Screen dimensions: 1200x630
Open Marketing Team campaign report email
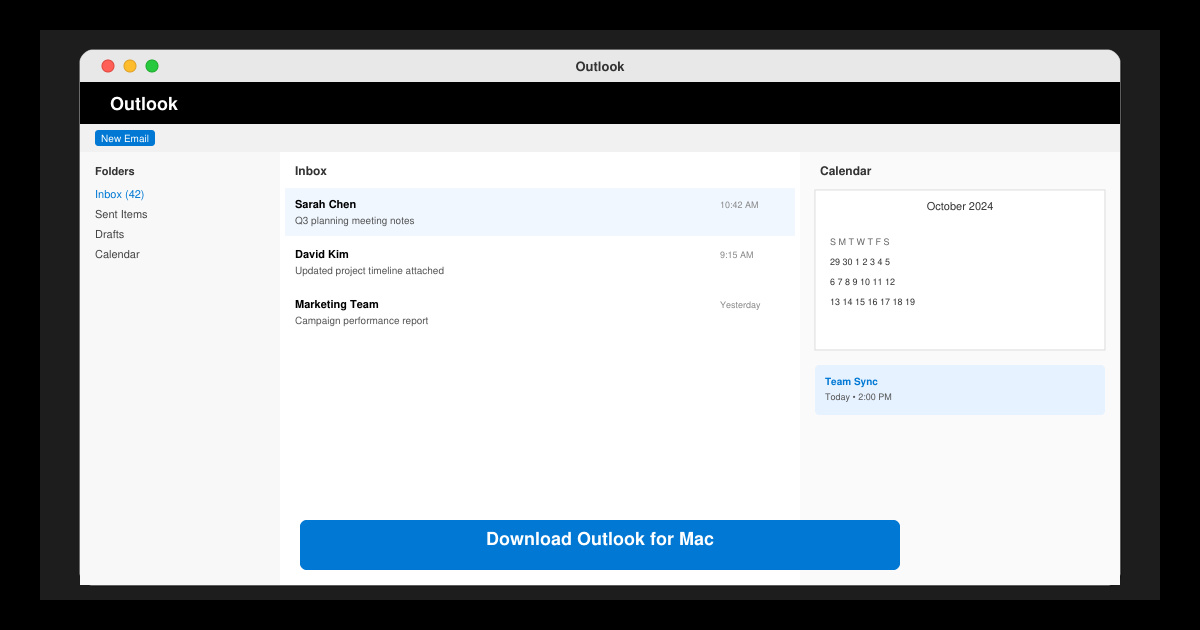tap(540, 312)
